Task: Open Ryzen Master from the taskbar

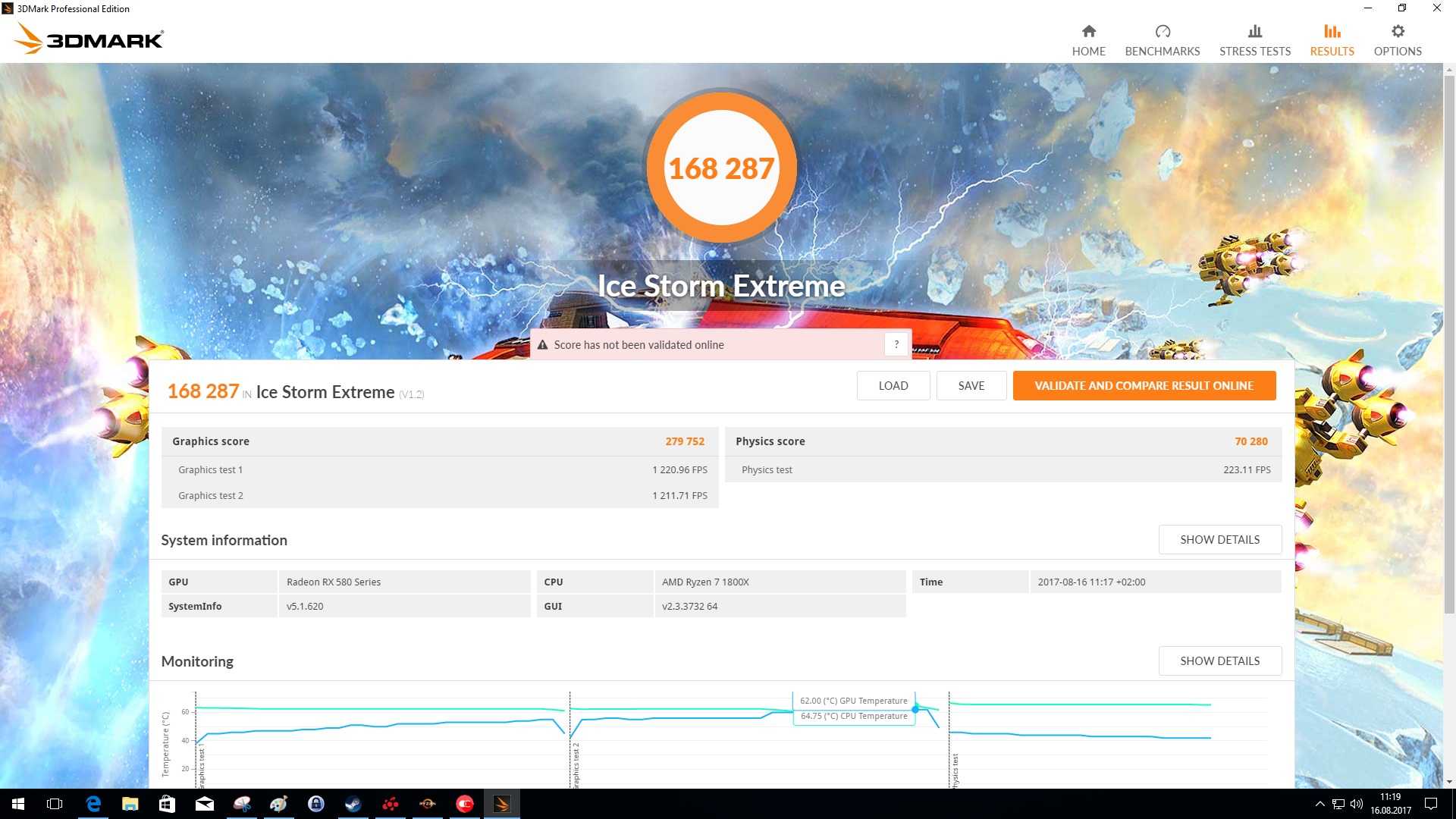Action: (427, 804)
